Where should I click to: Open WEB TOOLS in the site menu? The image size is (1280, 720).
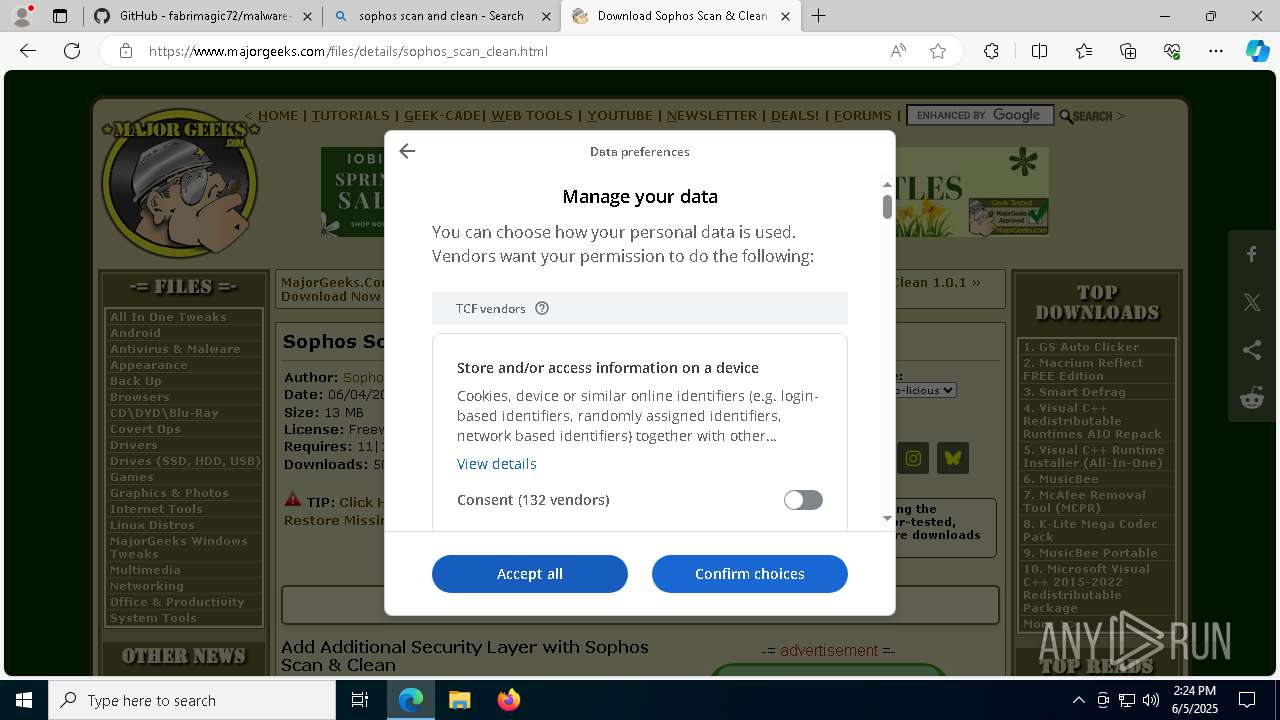[x=532, y=115]
